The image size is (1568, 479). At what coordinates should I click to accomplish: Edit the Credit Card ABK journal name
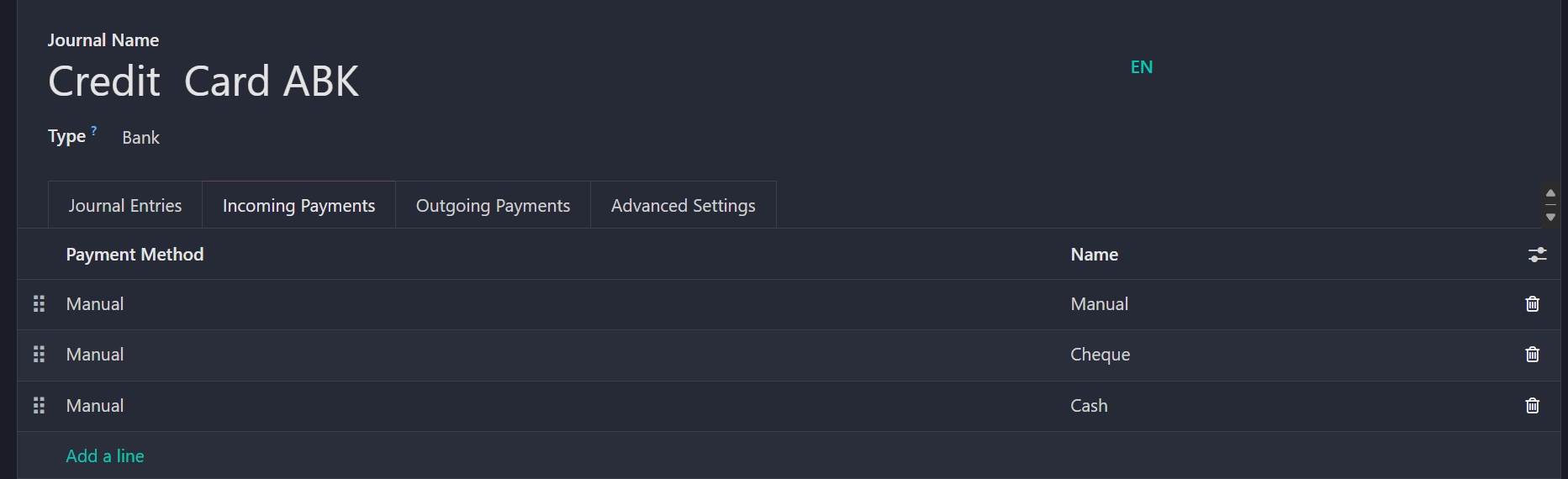203,82
